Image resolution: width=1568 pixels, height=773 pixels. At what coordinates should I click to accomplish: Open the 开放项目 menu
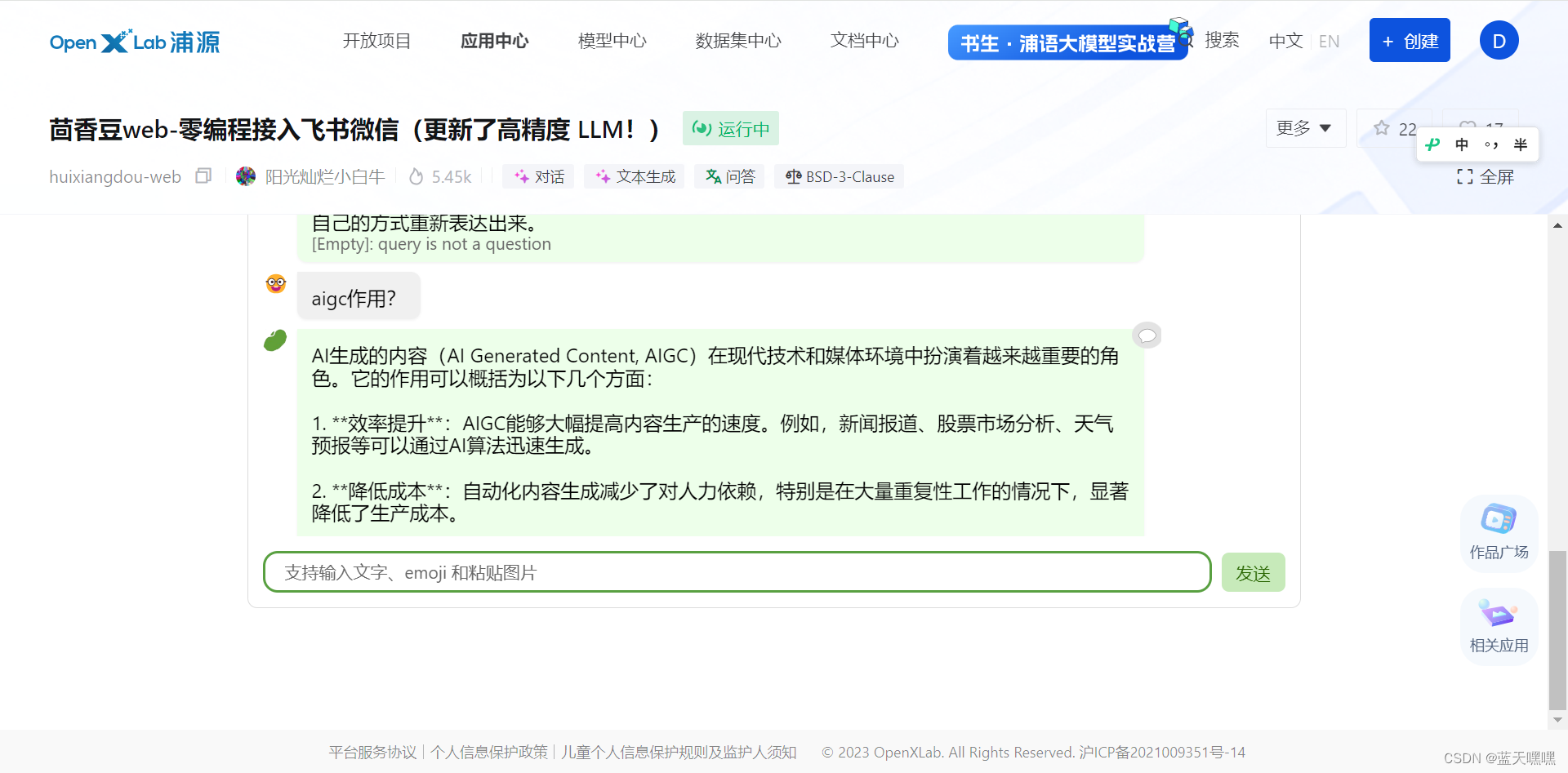tap(376, 41)
